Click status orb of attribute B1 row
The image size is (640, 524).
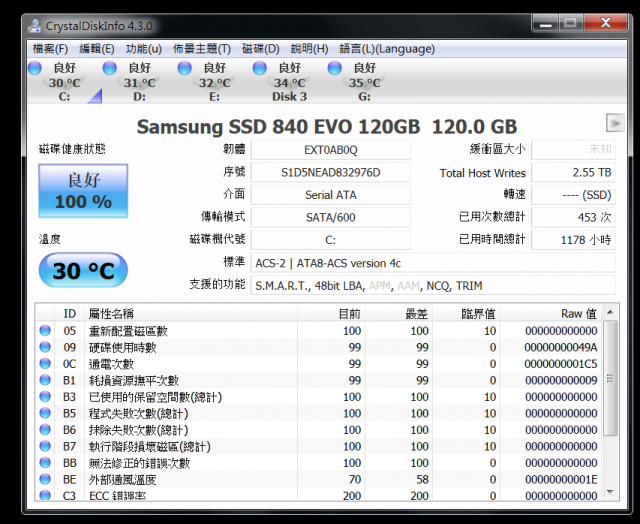pos(45,380)
